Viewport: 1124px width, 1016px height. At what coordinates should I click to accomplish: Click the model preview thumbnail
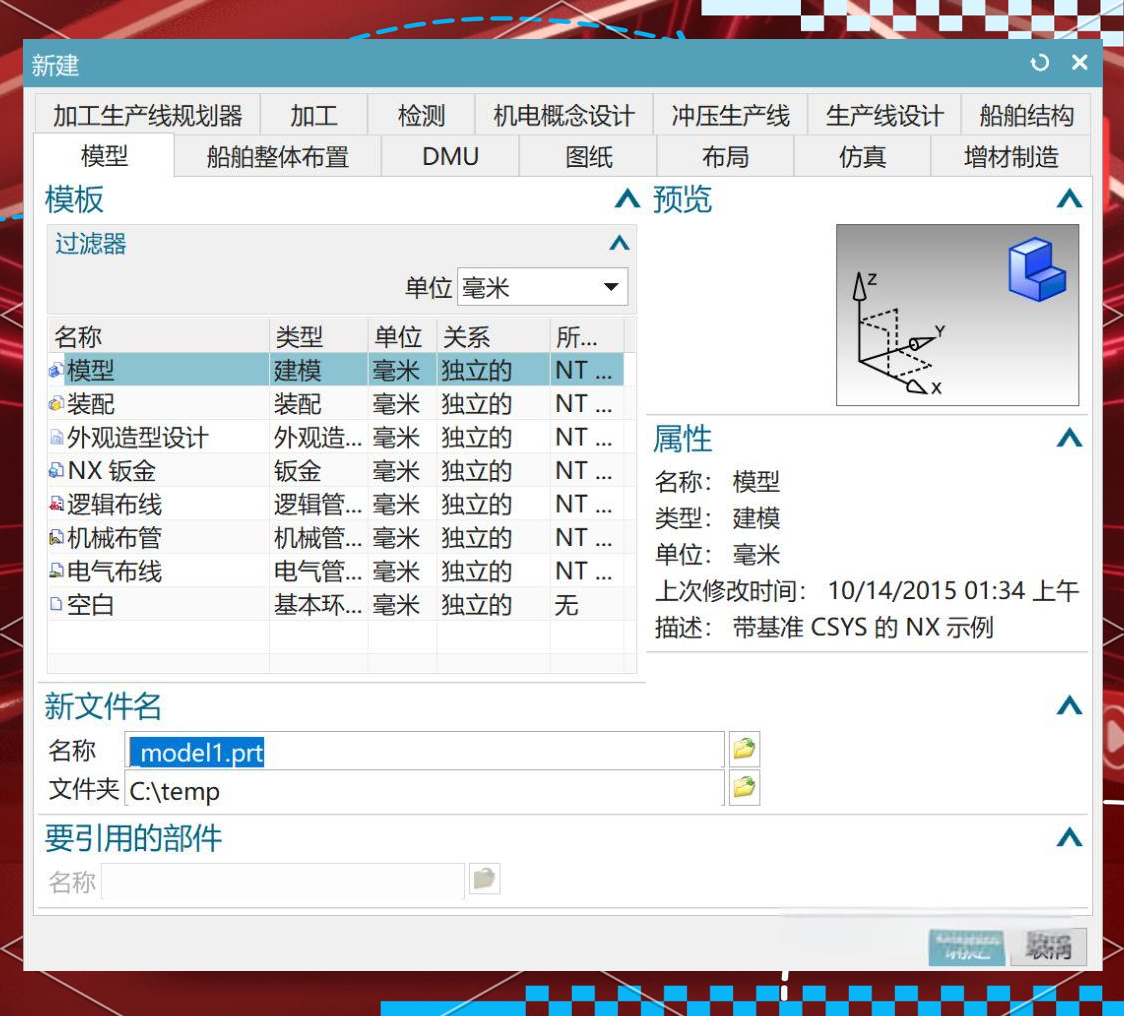click(x=957, y=315)
